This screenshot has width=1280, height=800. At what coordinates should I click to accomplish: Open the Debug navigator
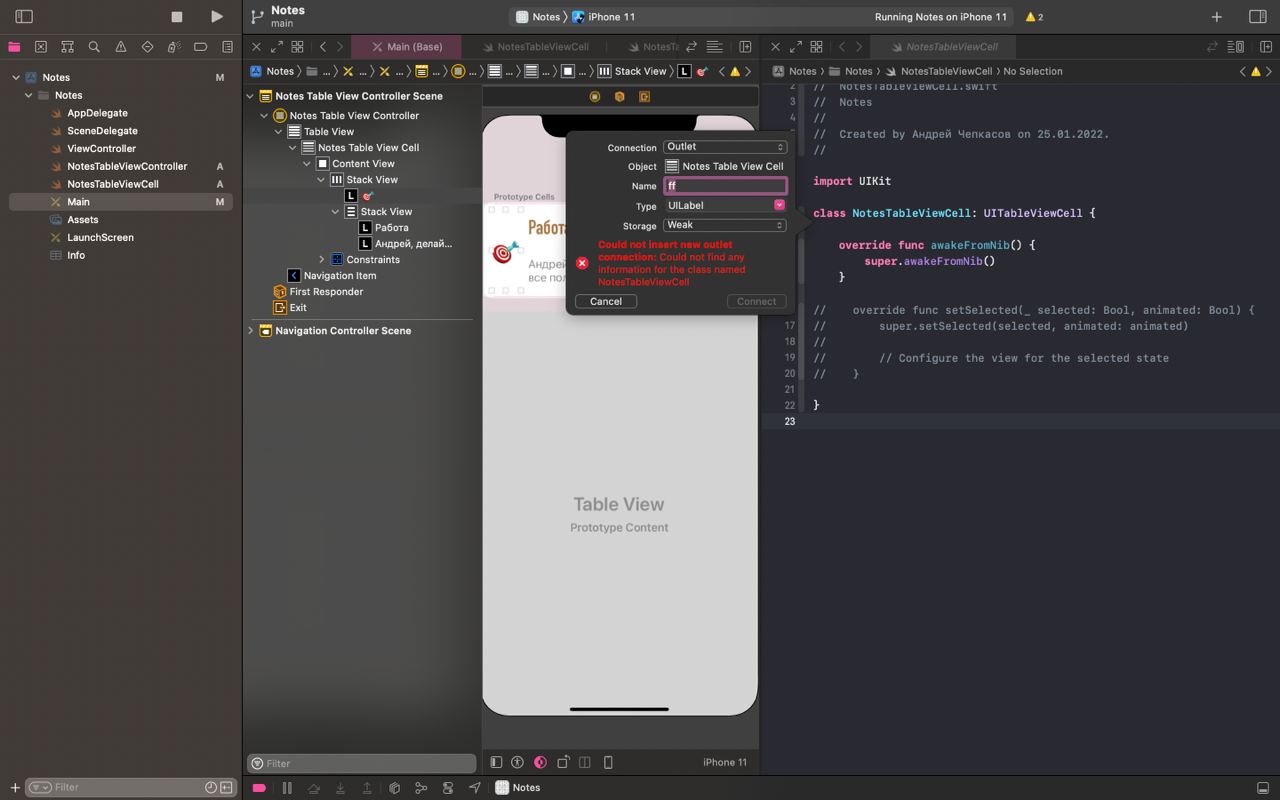(x=174, y=47)
